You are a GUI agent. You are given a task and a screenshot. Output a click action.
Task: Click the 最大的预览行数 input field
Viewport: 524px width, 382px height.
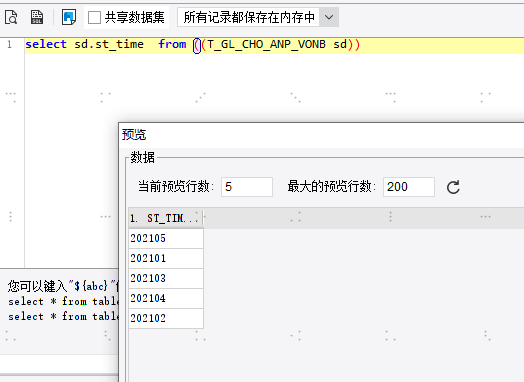[x=409, y=187]
